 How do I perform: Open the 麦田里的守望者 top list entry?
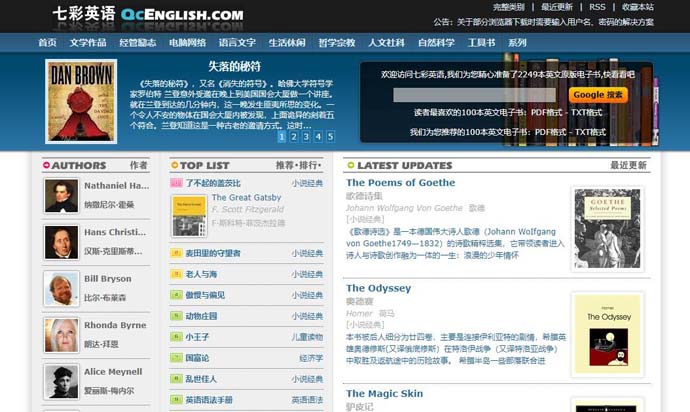213,253
